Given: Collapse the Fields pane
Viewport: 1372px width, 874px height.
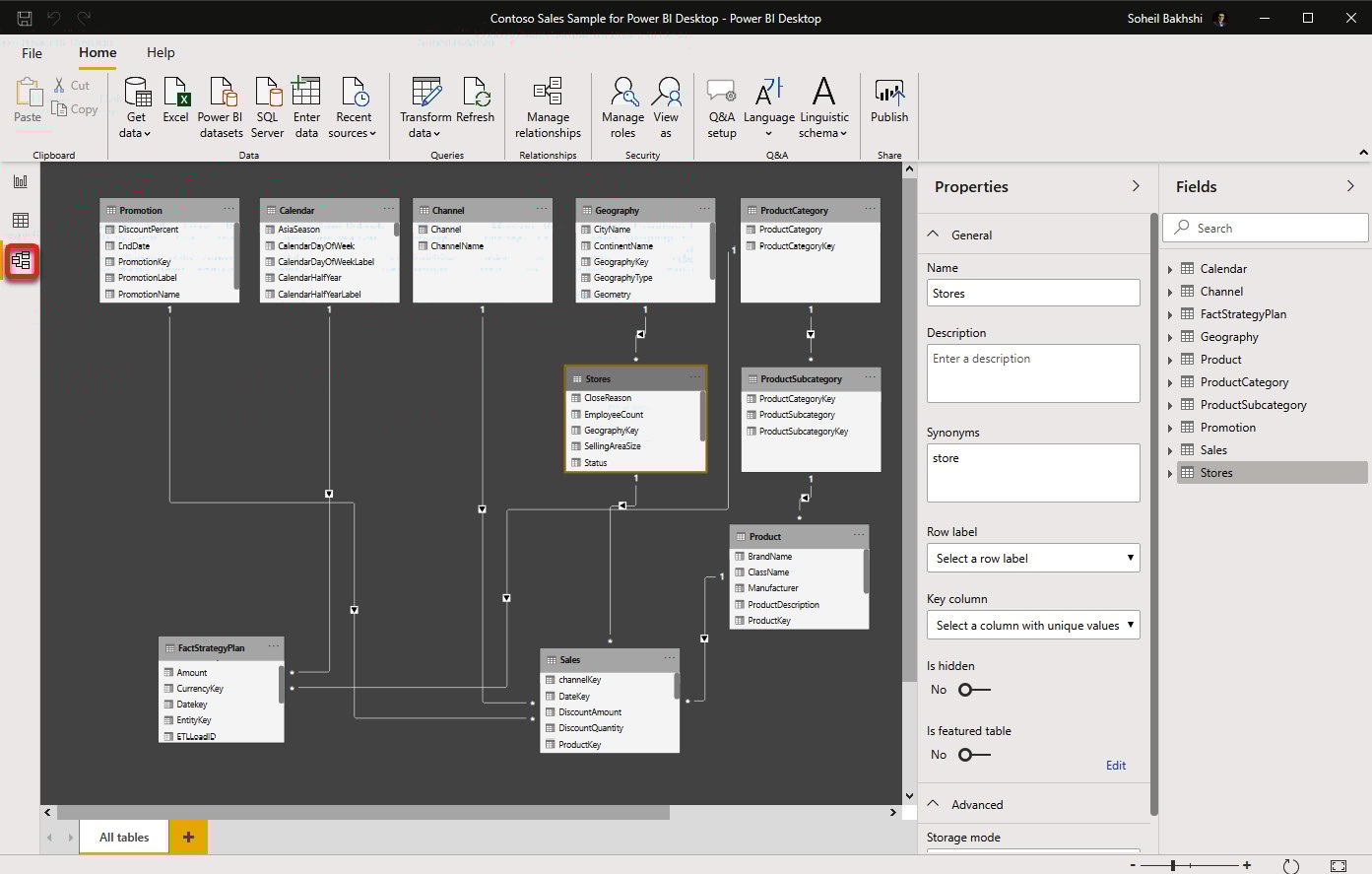Looking at the screenshot, I should pos(1350,186).
